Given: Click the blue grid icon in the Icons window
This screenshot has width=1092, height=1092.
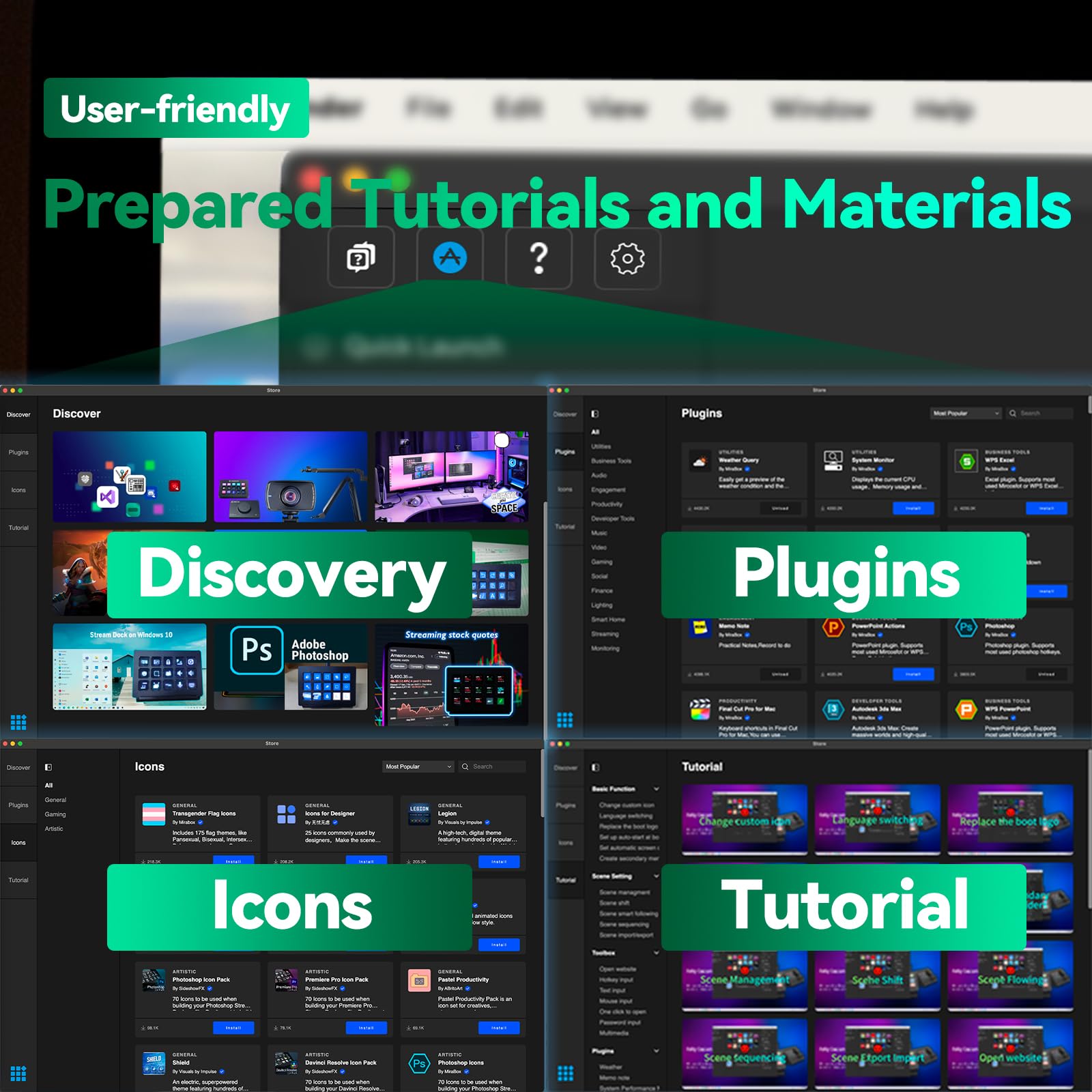Looking at the screenshot, I should pyautogui.click(x=18, y=1073).
